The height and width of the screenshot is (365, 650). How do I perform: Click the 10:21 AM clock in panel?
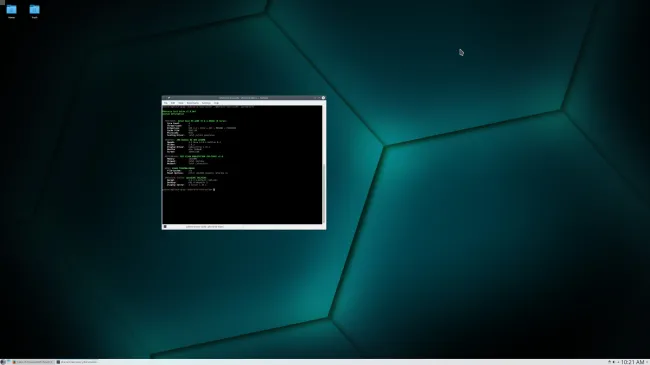pyautogui.click(x=633, y=362)
